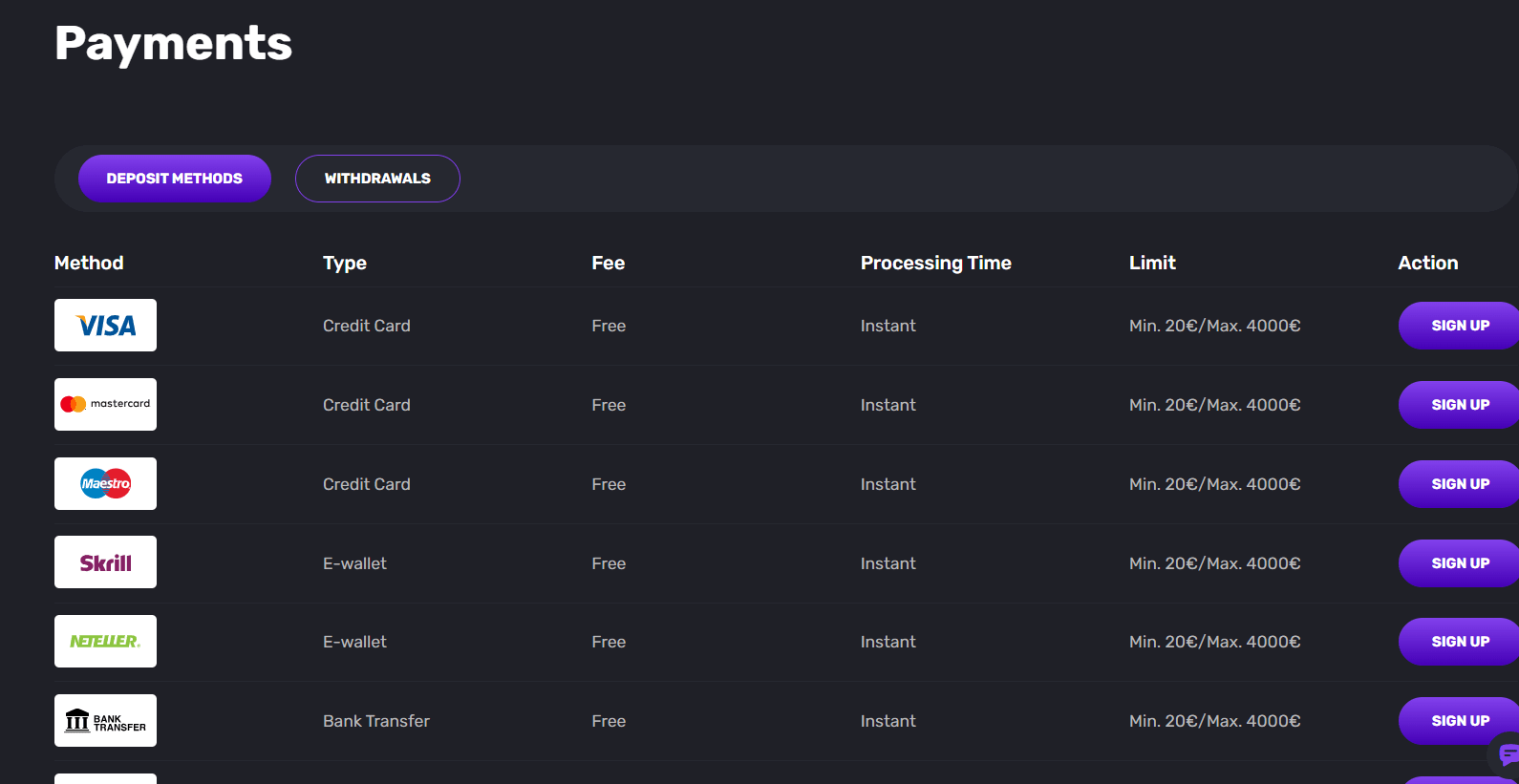Click 'Free' fee in the Mastercard row
1519x784 pixels.
point(609,405)
